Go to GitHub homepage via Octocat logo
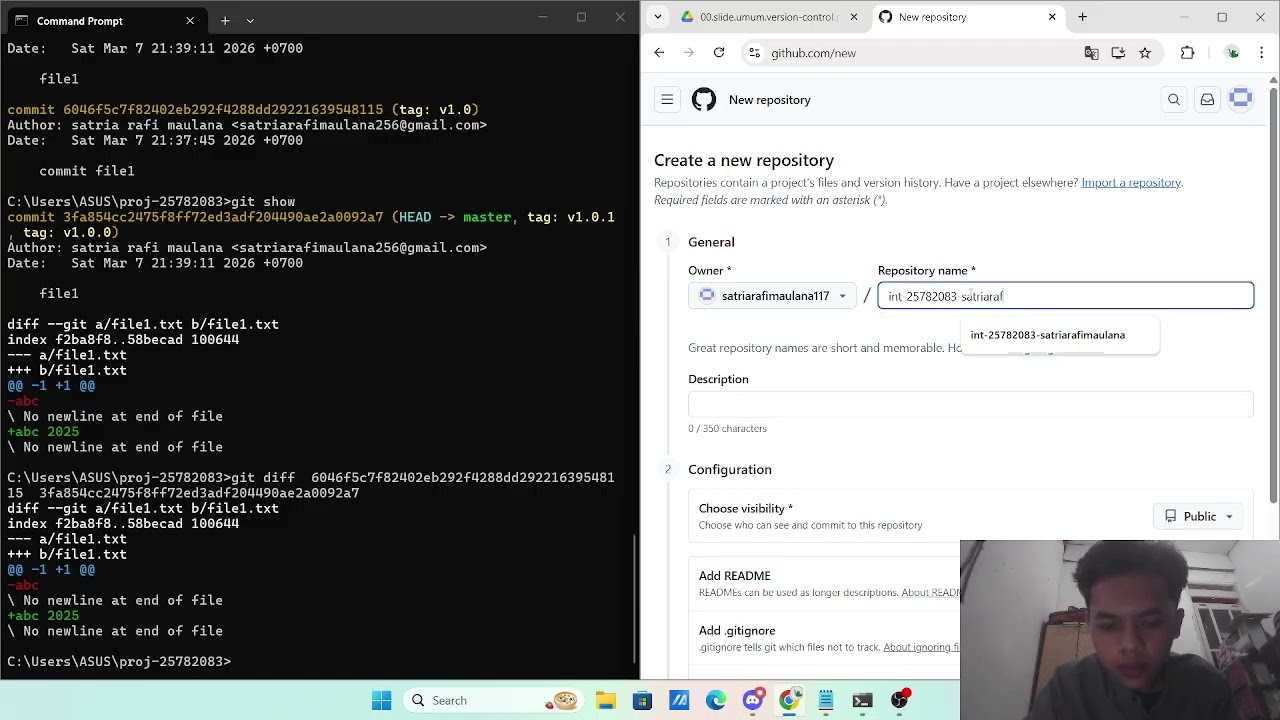The image size is (1280, 720). coord(704,100)
